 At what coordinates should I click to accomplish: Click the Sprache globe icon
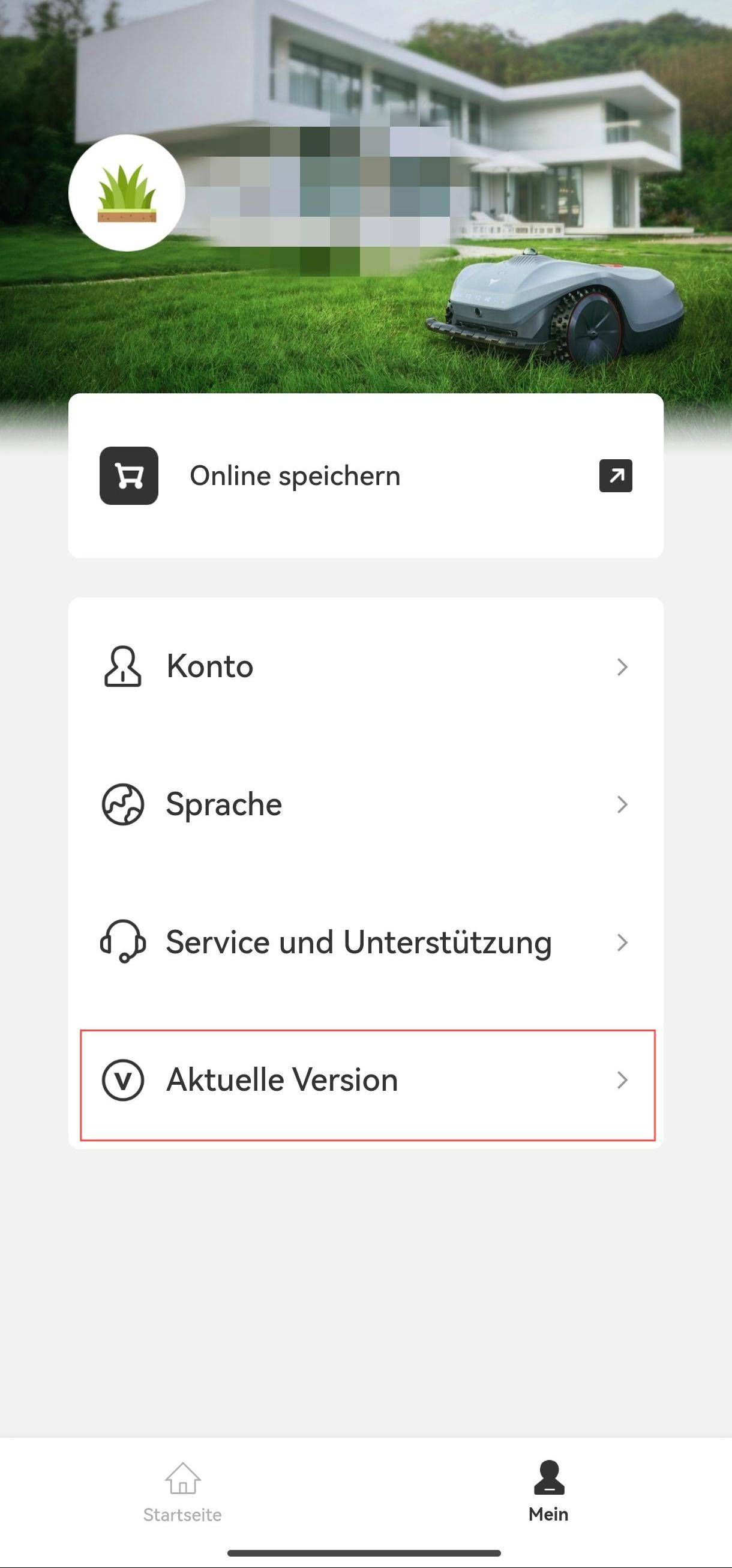122,804
